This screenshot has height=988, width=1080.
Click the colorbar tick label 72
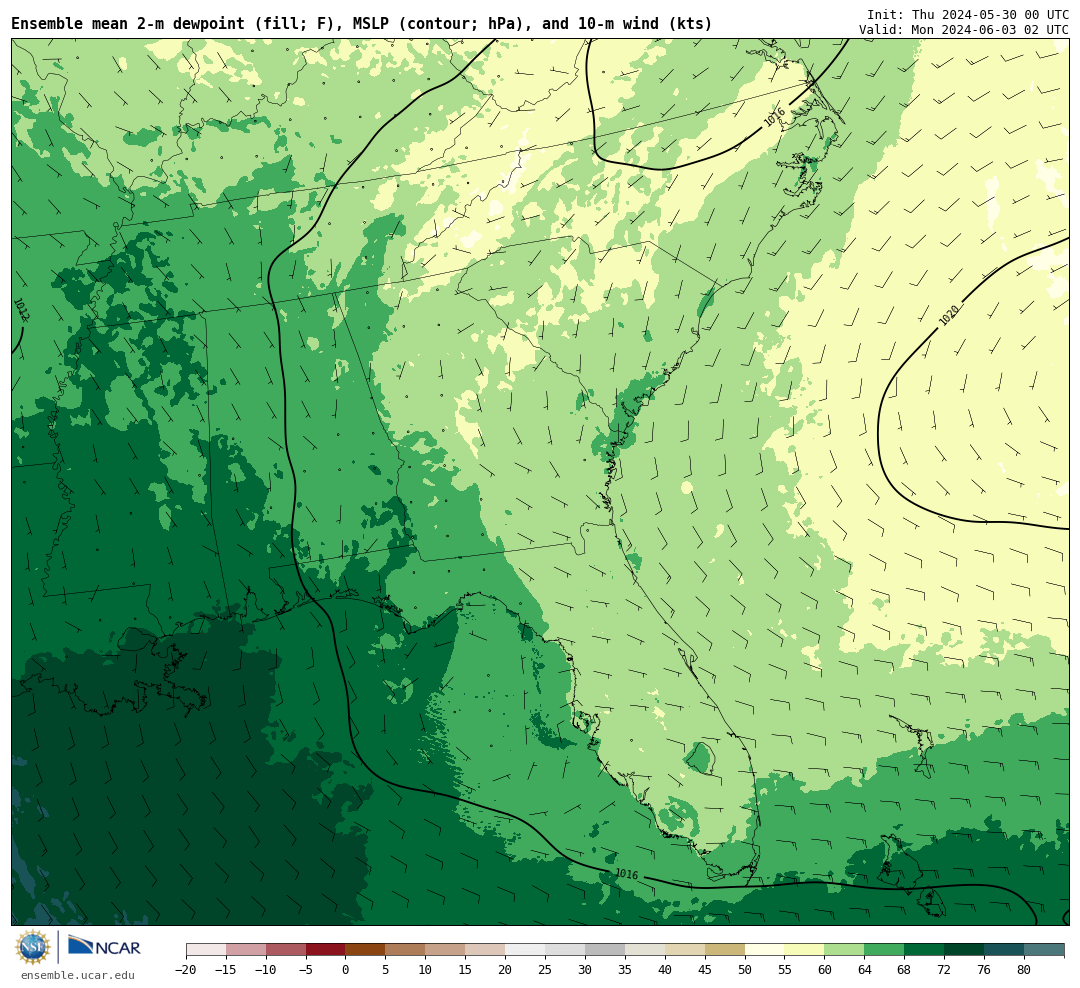pos(944,970)
